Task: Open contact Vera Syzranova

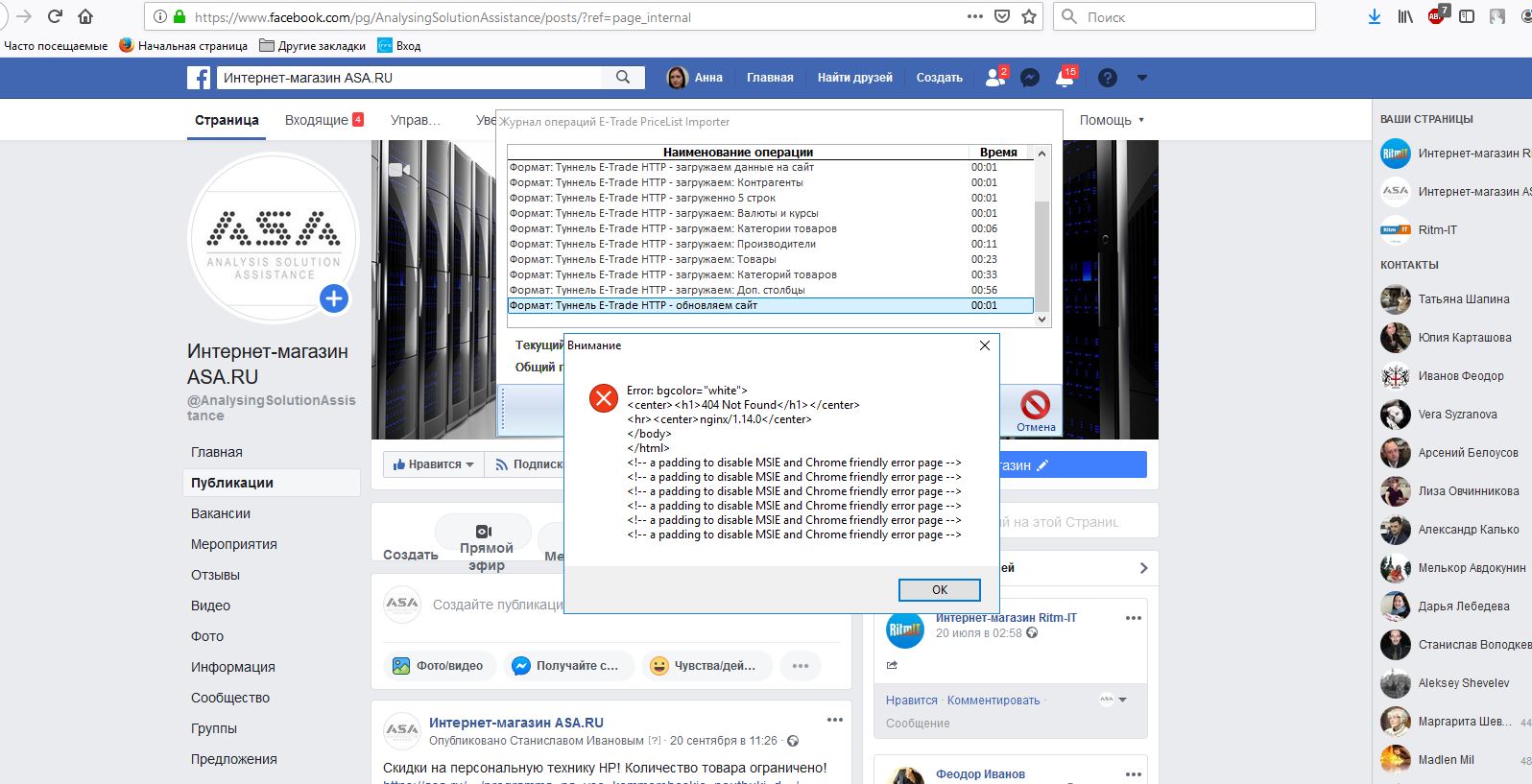Action: 1439,415
